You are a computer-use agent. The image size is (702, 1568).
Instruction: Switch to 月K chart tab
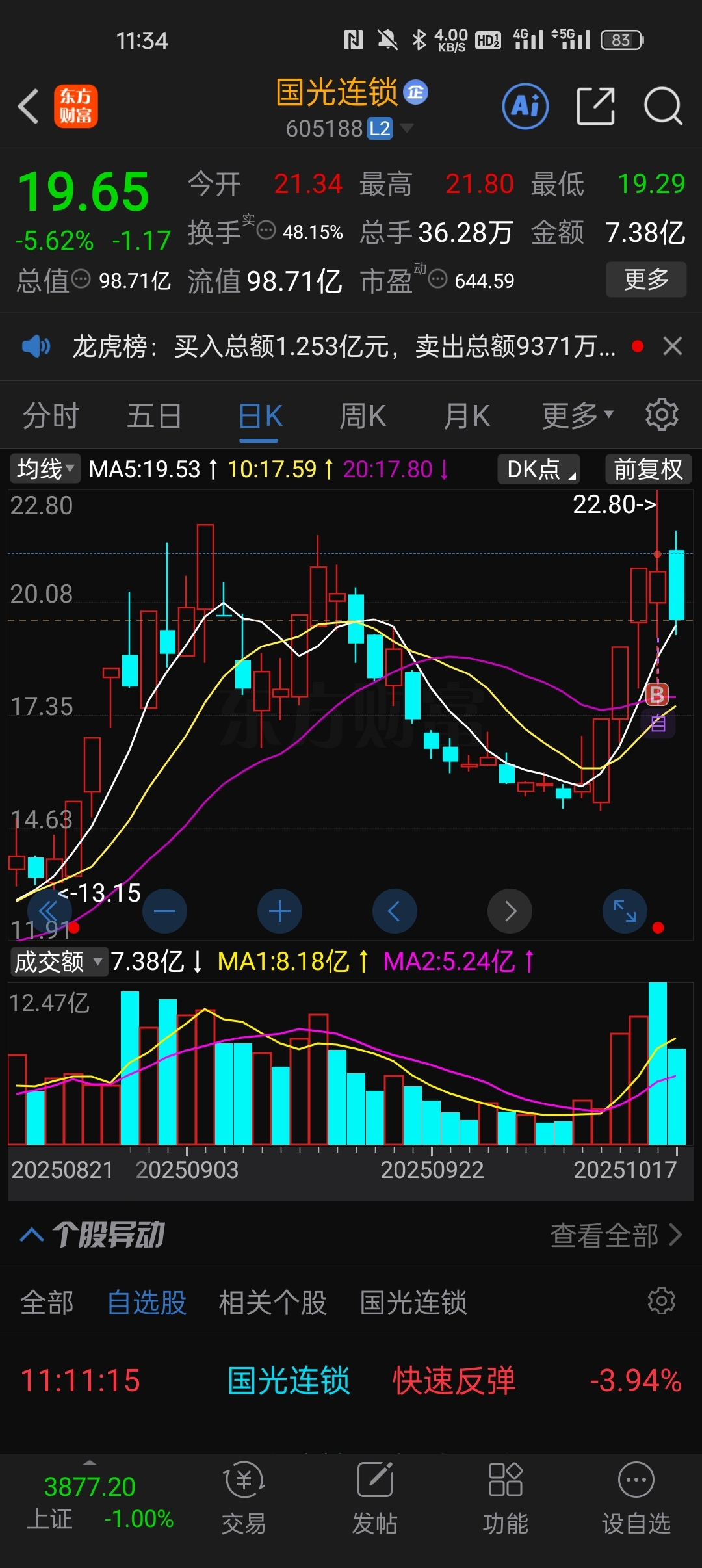[467, 416]
